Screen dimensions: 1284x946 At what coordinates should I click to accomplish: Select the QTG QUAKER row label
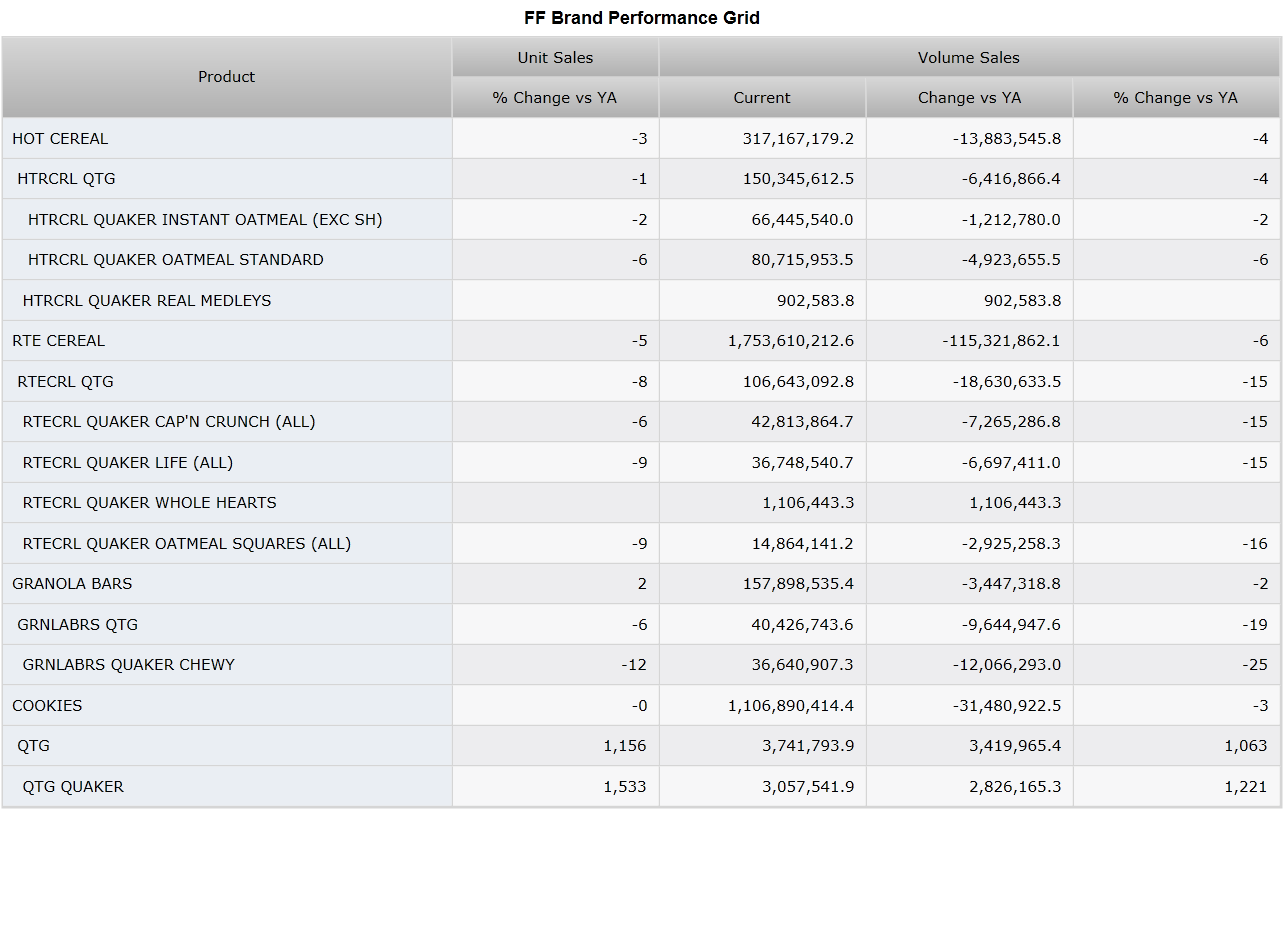pos(73,787)
